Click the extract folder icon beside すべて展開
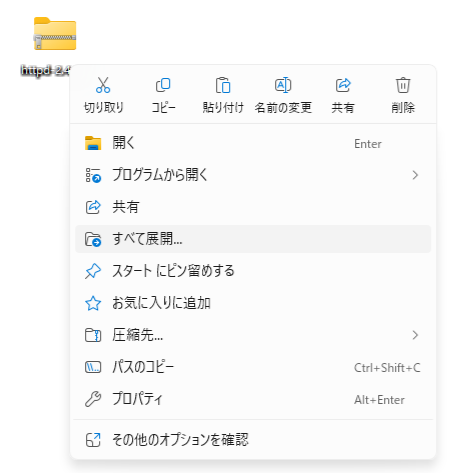This screenshot has height=473, width=460. (x=93, y=239)
